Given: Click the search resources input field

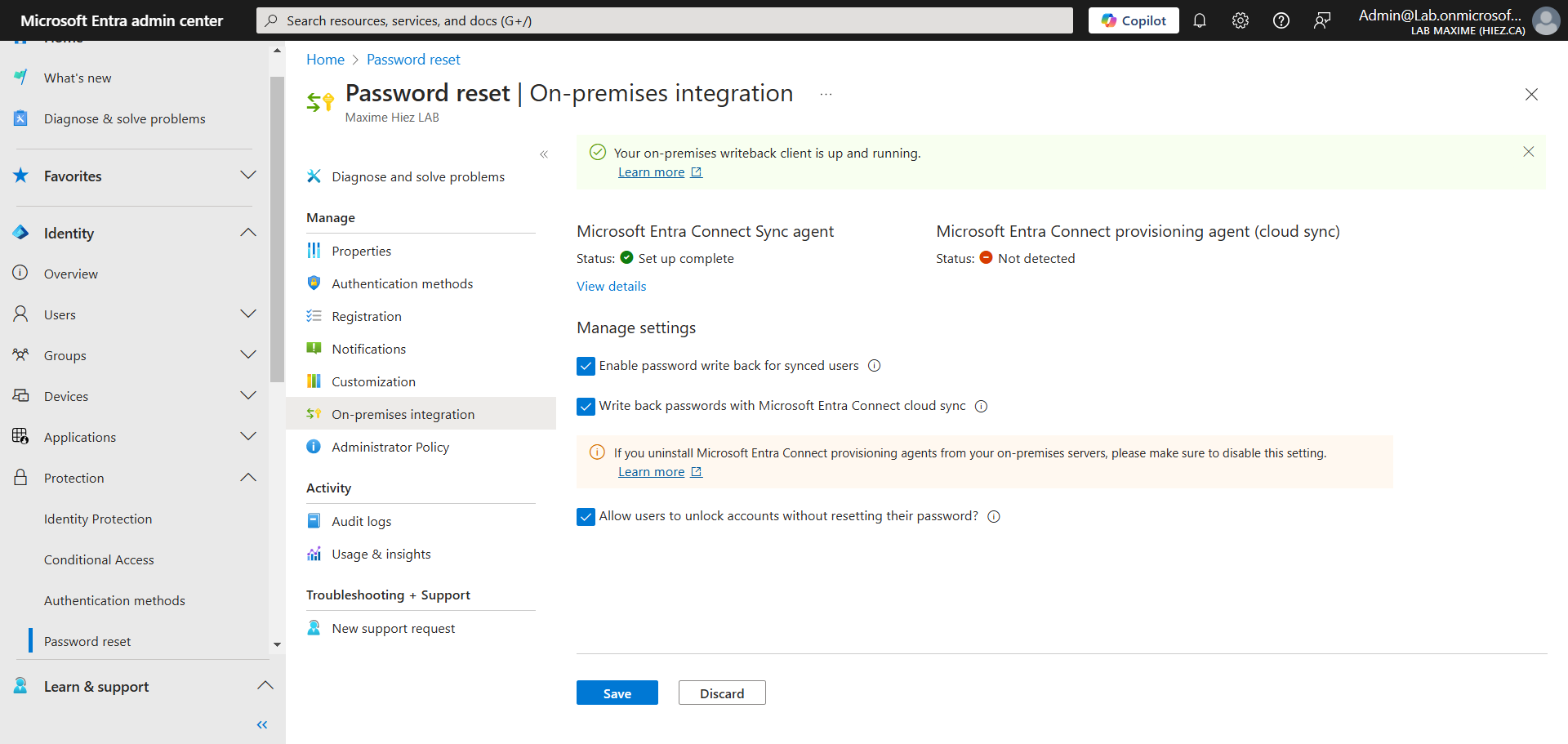Looking at the screenshot, I should point(664,20).
